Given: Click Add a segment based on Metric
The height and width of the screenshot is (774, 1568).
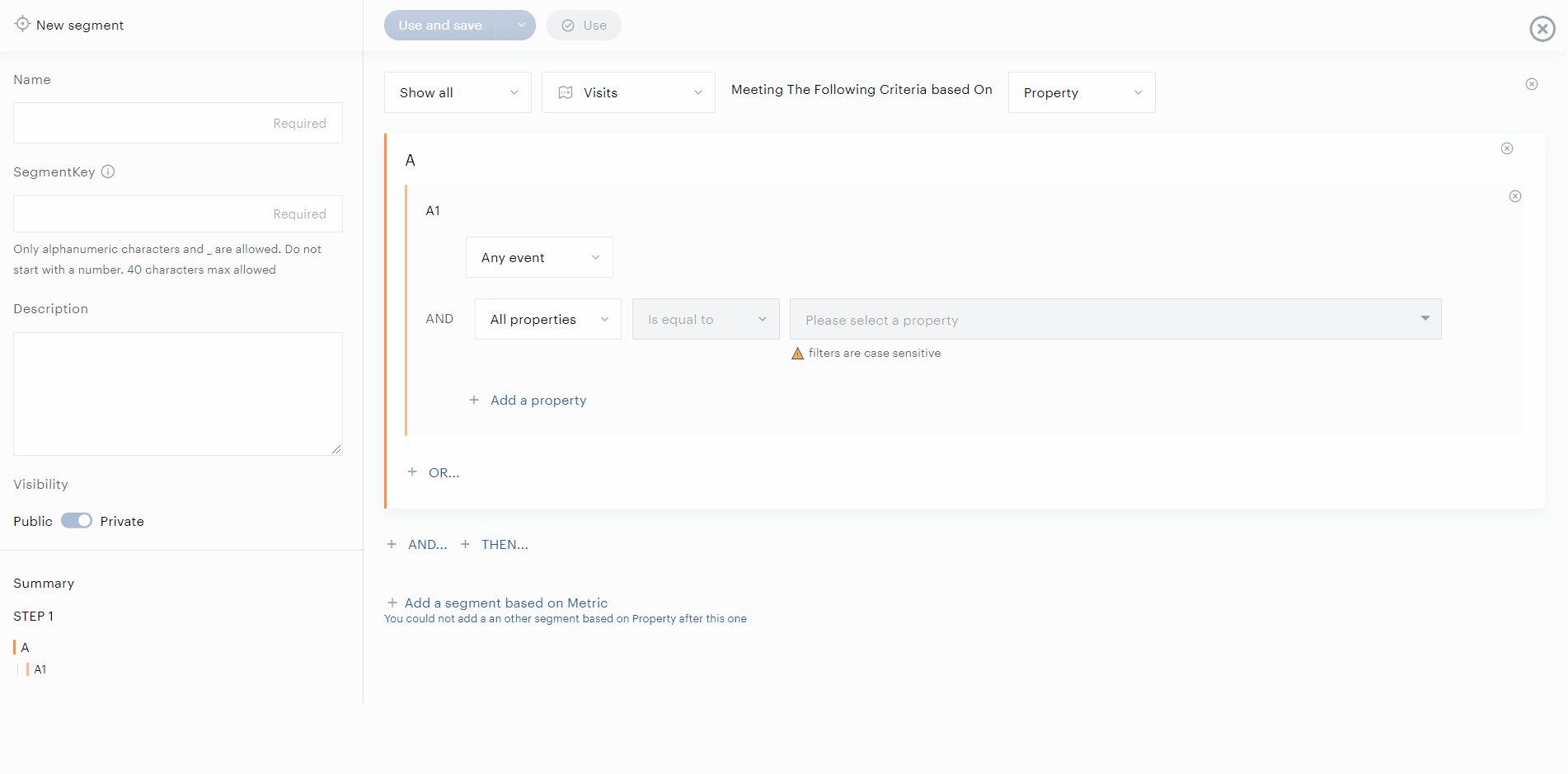Looking at the screenshot, I should (x=505, y=603).
